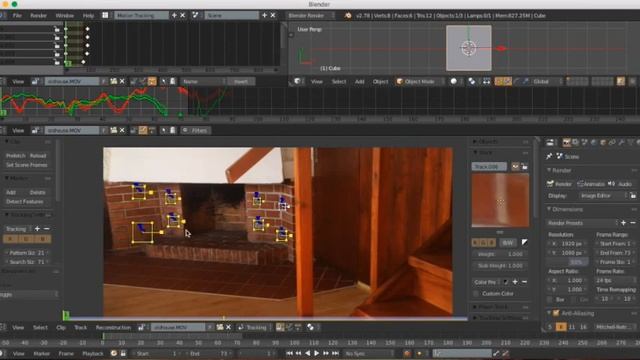This screenshot has width=640, height=360.
Task: Open the 24 fps frame rate dropdown
Action: click(x=615, y=280)
